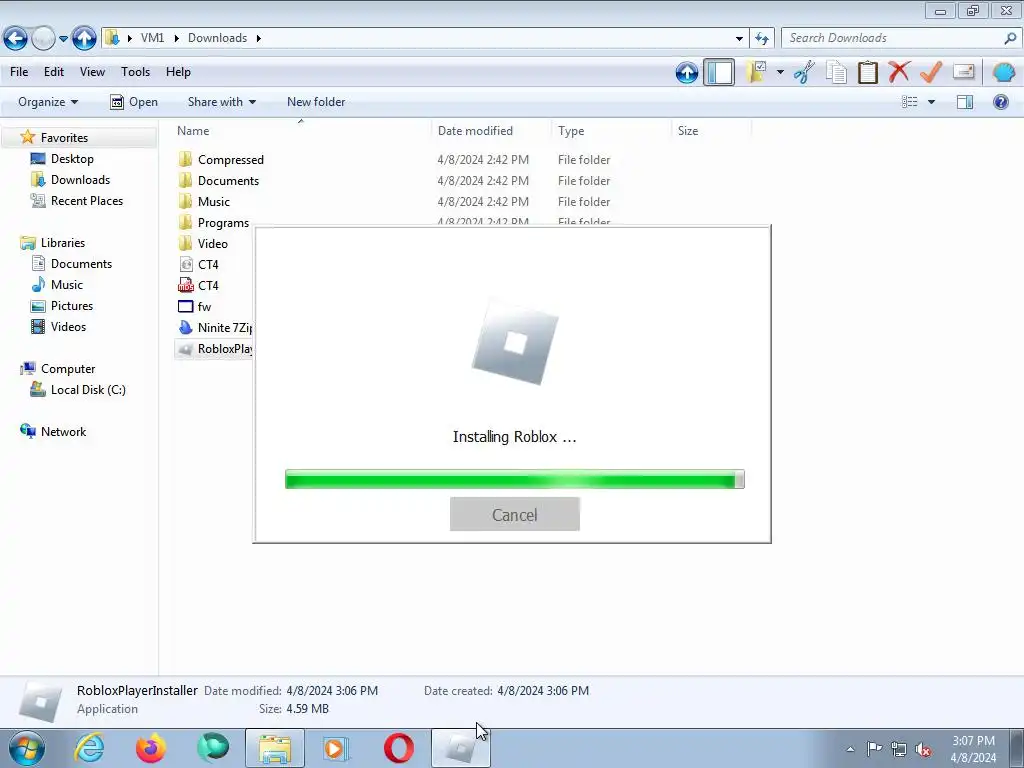Expand the arrow after Downloads breadcrumb
Viewport: 1024px width, 768px height.
pyautogui.click(x=259, y=38)
